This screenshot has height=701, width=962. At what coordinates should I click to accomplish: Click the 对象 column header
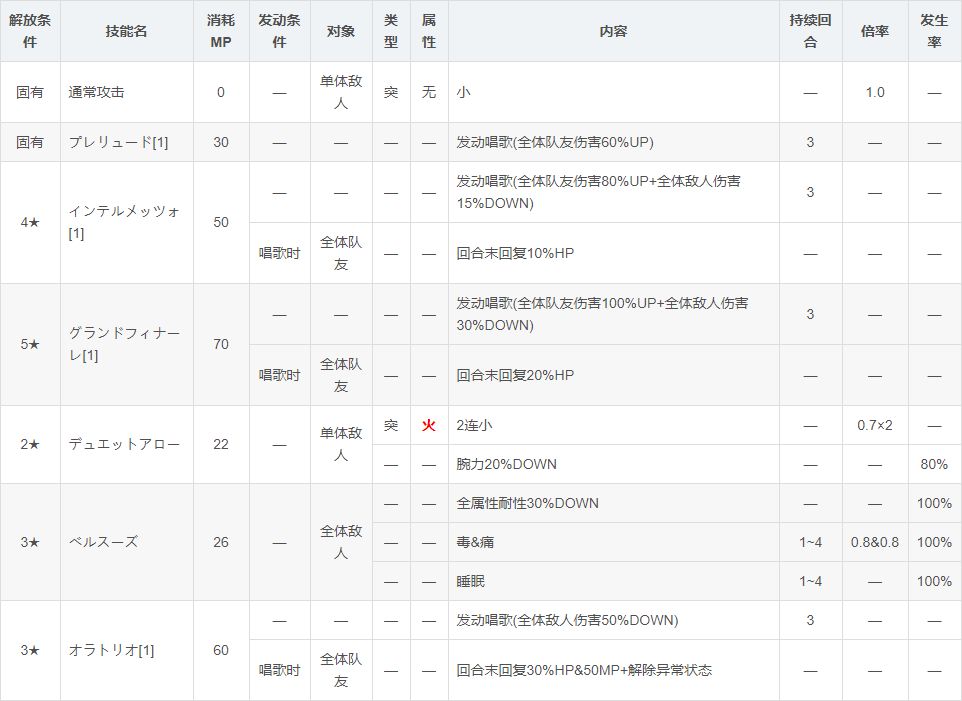pos(341,31)
